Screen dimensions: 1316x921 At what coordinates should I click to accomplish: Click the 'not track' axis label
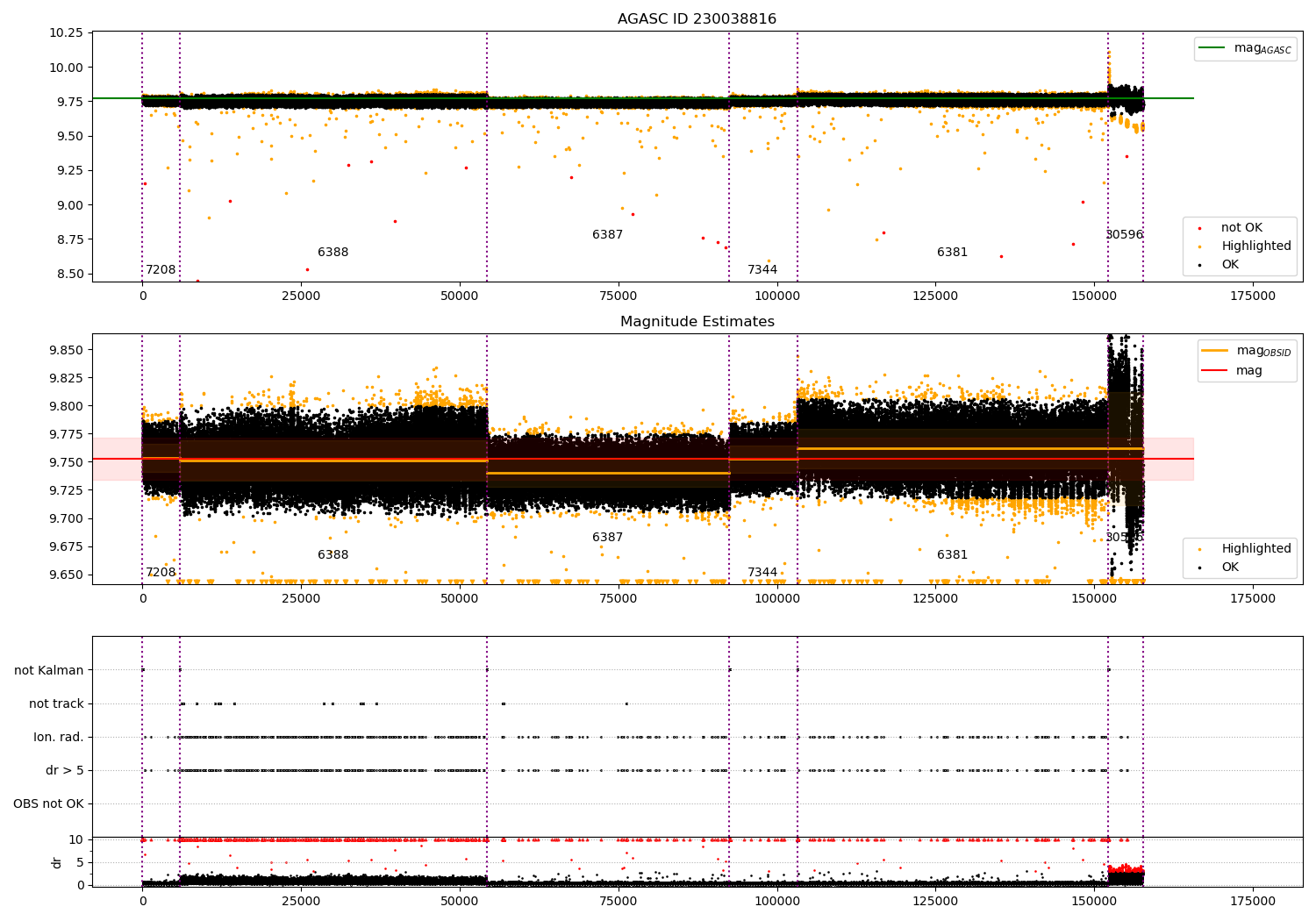tap(56, 703)
